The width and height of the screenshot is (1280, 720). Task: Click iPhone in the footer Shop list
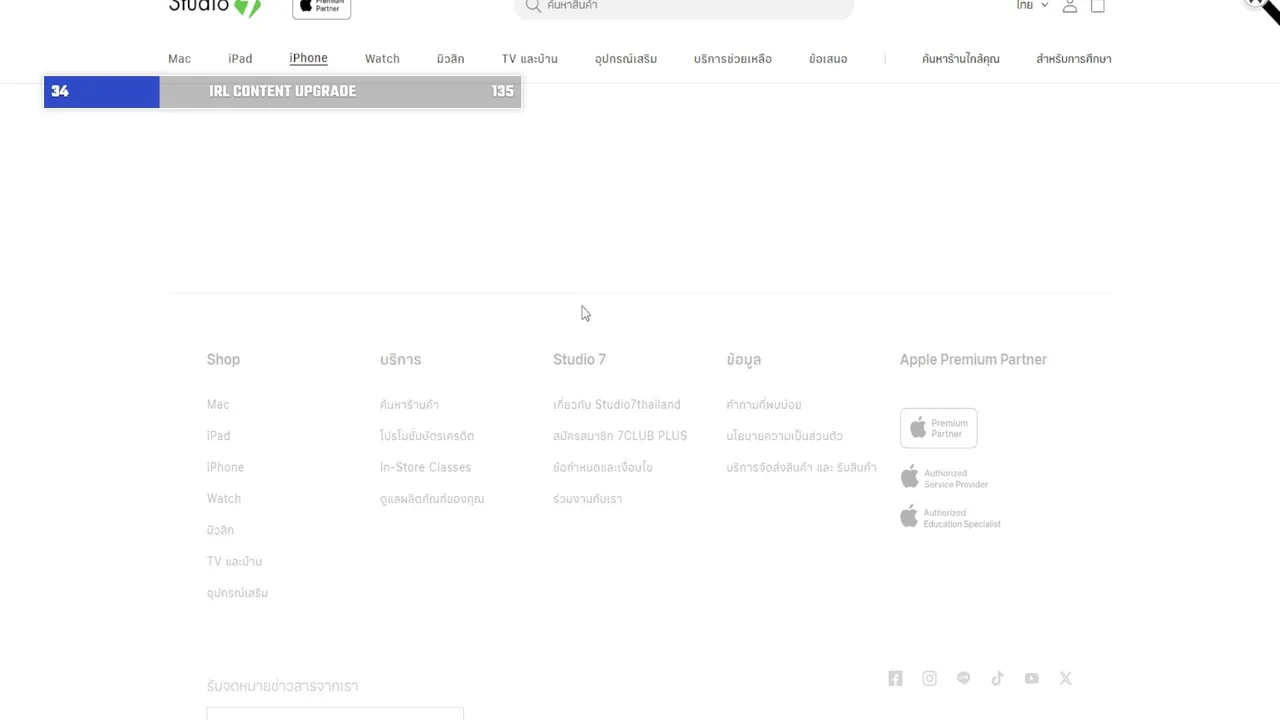point(225,467)
